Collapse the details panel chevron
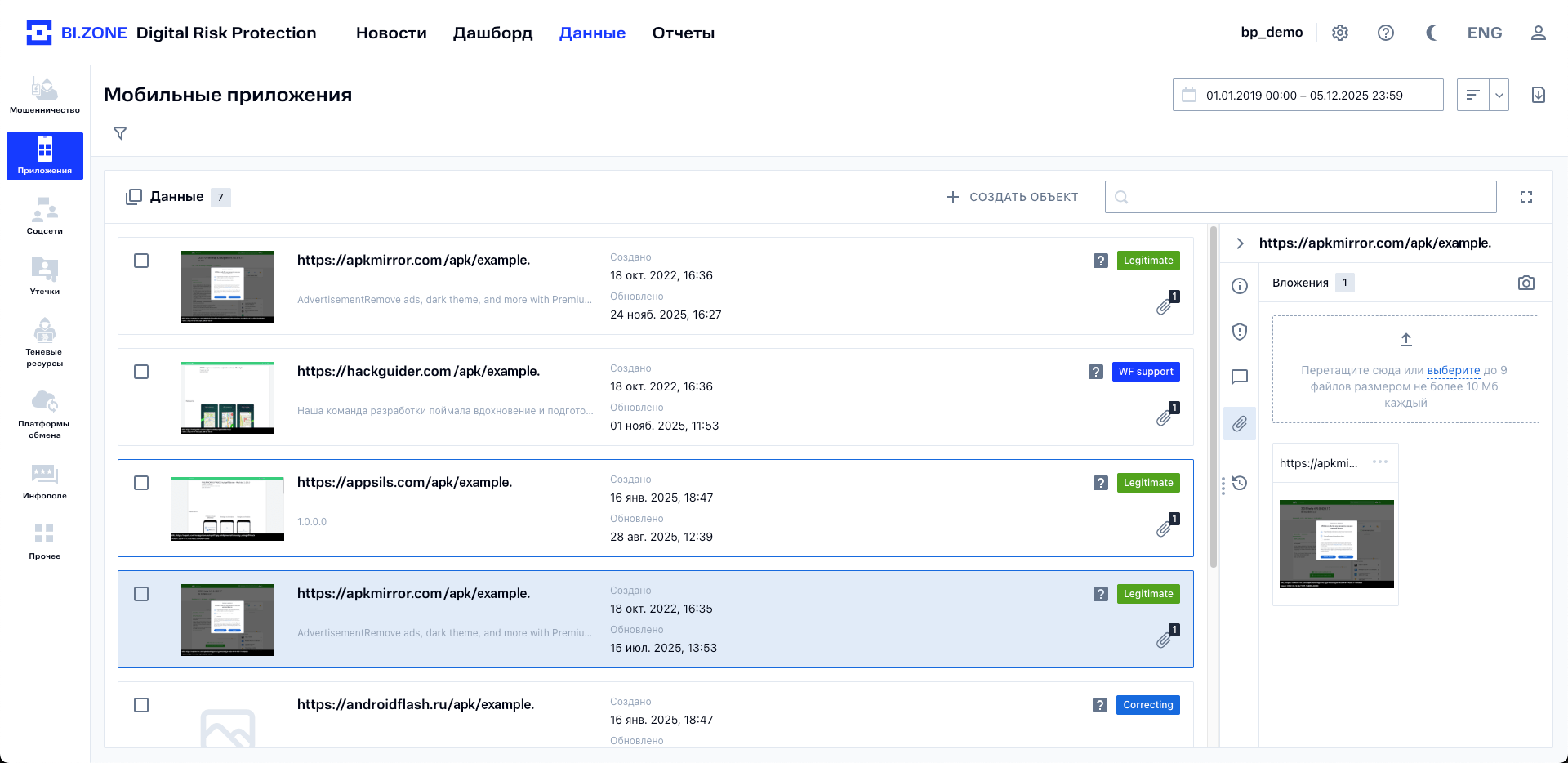This screenshot has height=763, width=1568. 1240,243
